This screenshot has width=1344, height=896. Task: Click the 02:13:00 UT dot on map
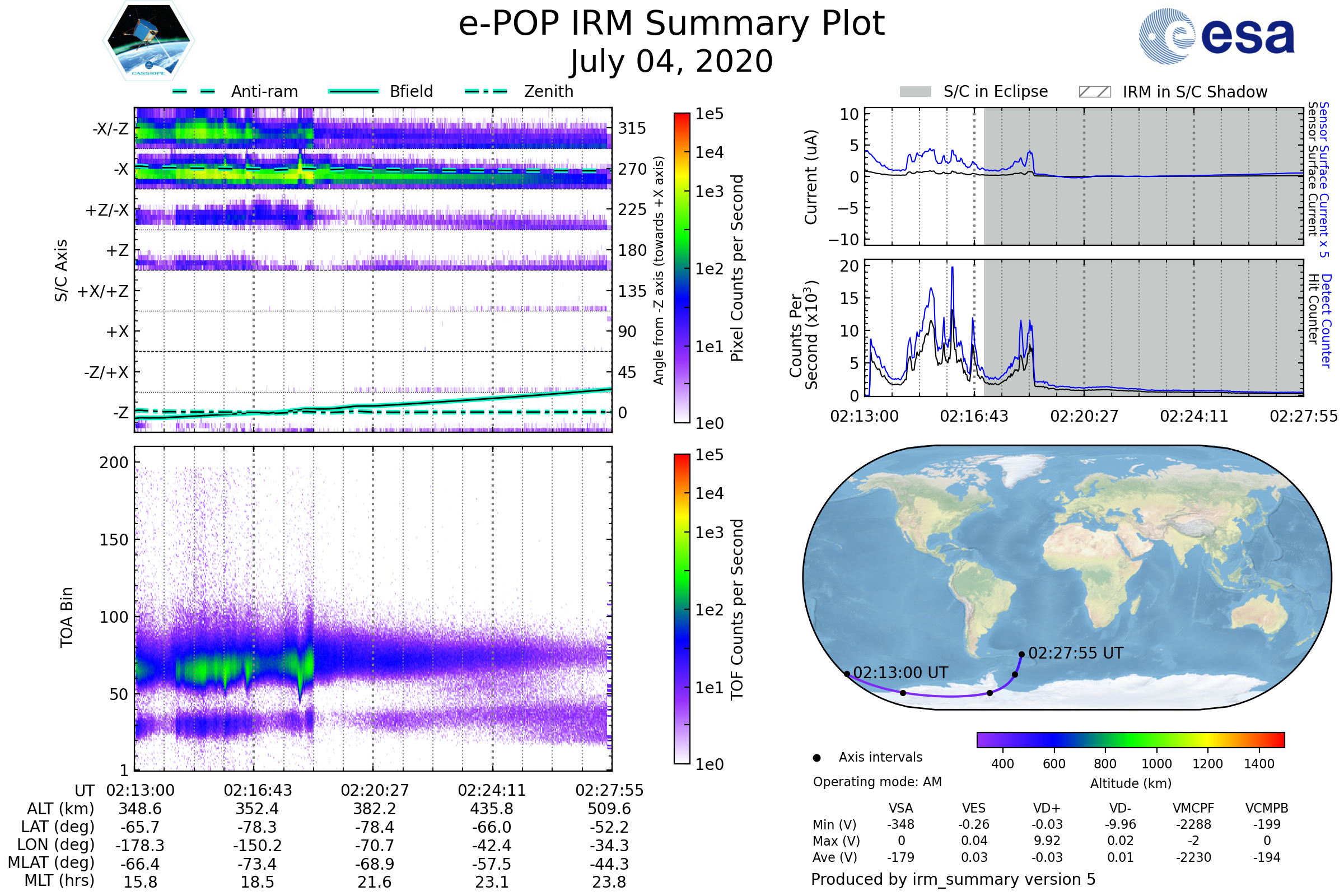tap(847, 674)
